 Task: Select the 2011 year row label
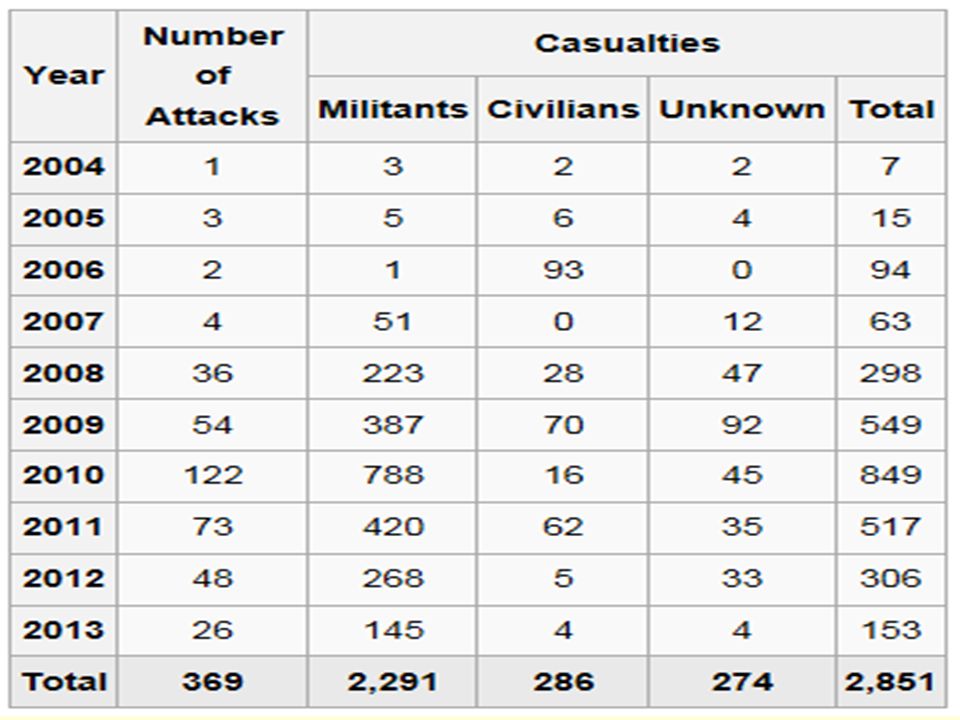tap(64, 527)
